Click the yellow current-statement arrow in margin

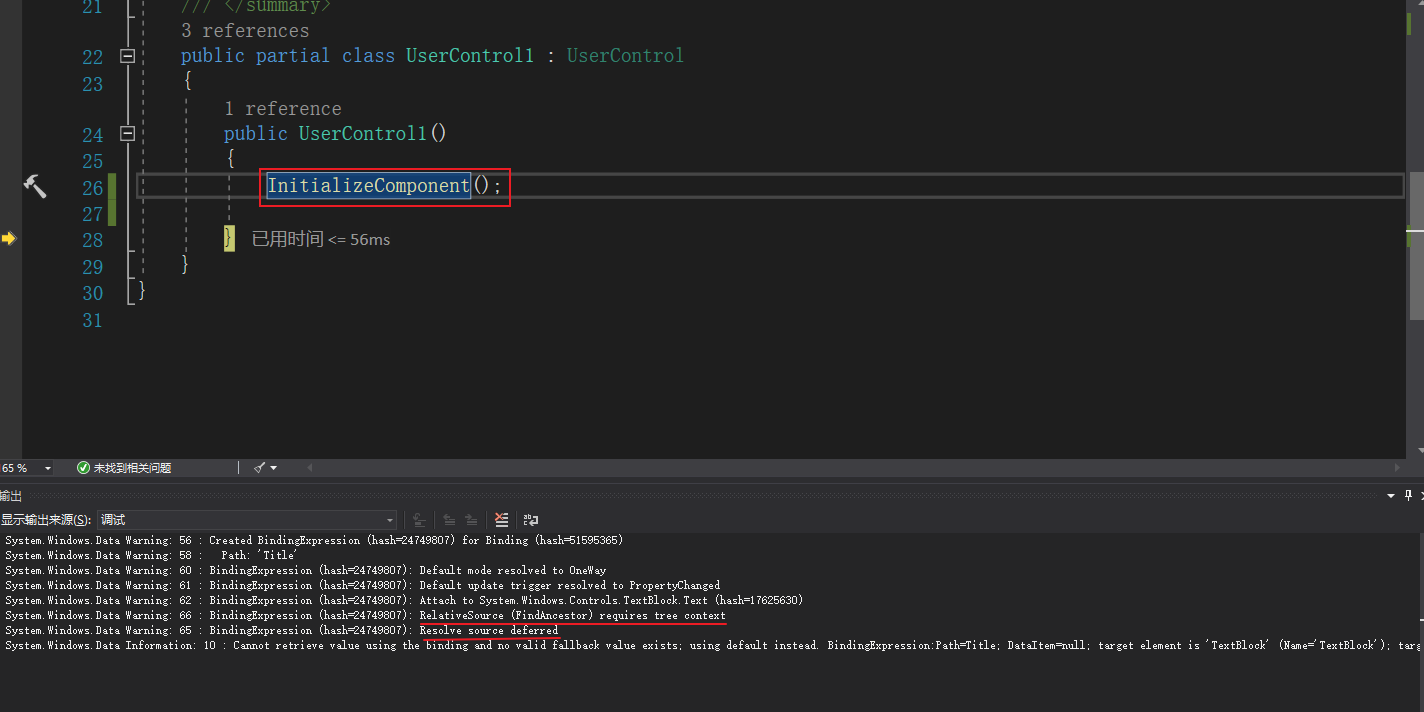[x=9, y=238]
